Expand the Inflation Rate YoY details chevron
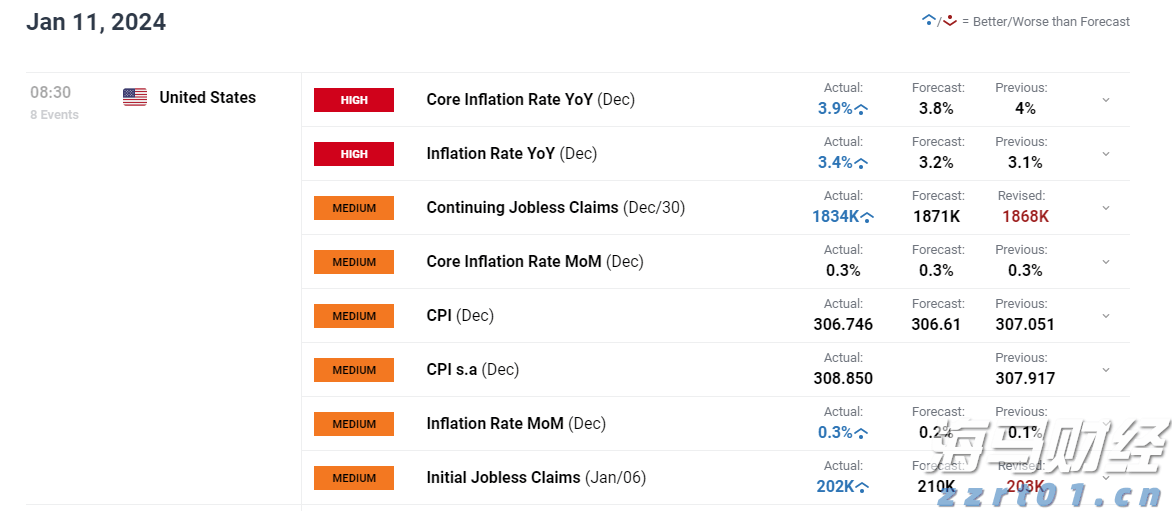This screenshot has width=1172, height=511. (1106, 154)
